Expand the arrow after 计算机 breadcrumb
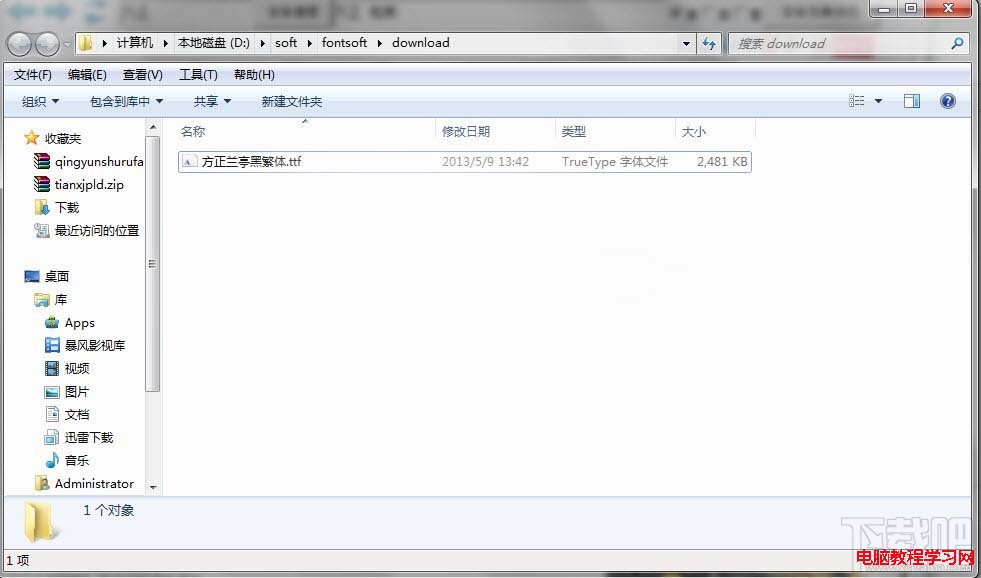The height and width of the screenshot is (578, 981). (x=165, y=43)
